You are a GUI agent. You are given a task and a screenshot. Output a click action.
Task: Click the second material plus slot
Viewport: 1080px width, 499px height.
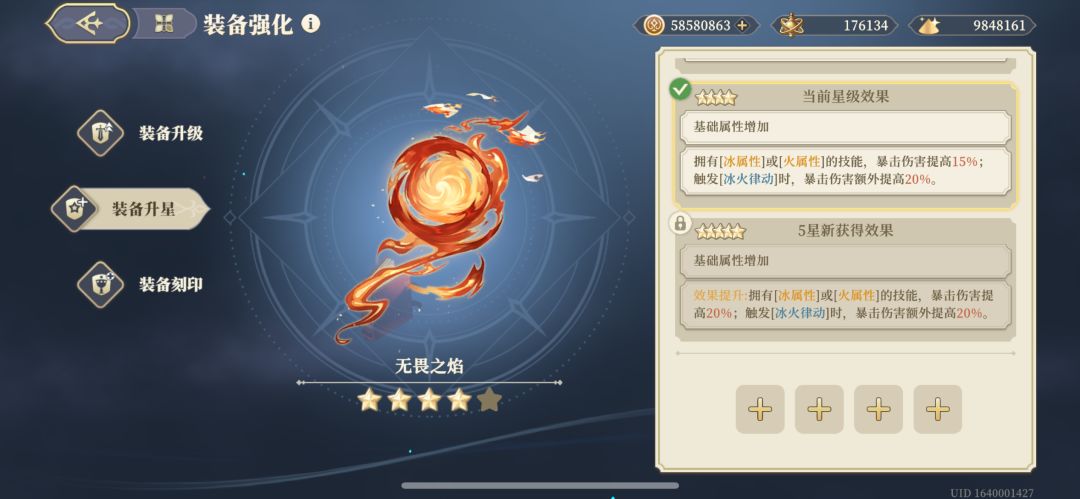819,409
